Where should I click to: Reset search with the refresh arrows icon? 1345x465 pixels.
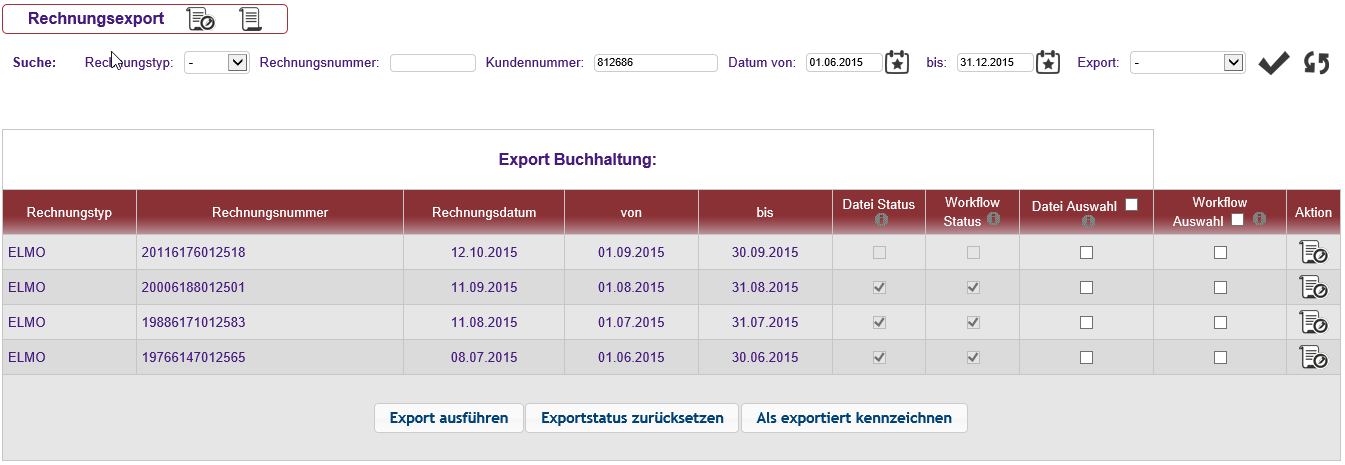coord(1317,63)
